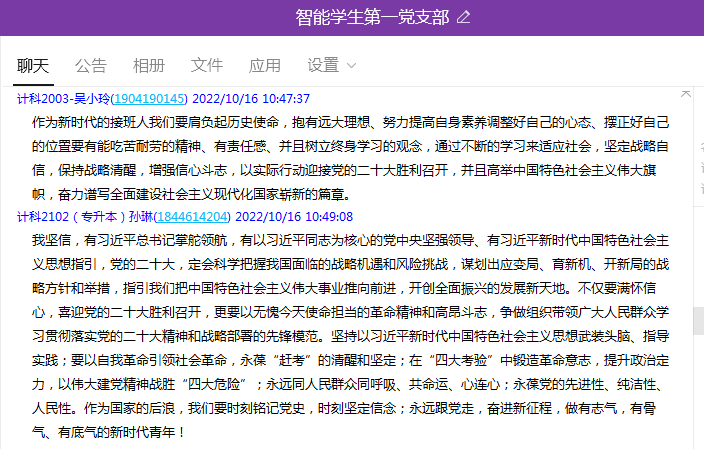Select sender name 计科2003-吴小玲

[63, 99]
